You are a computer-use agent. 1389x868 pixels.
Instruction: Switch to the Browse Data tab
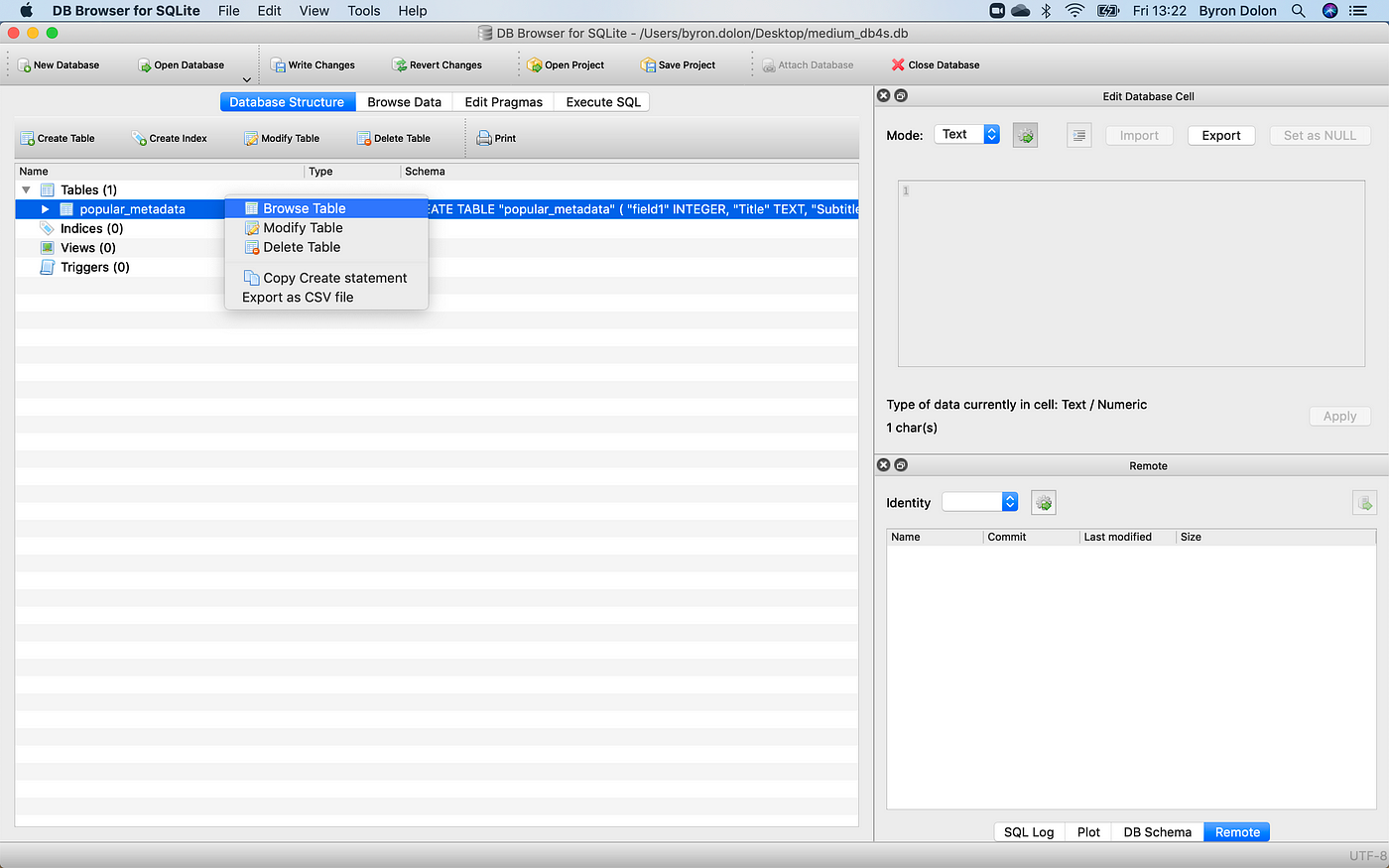pos(404,102)
